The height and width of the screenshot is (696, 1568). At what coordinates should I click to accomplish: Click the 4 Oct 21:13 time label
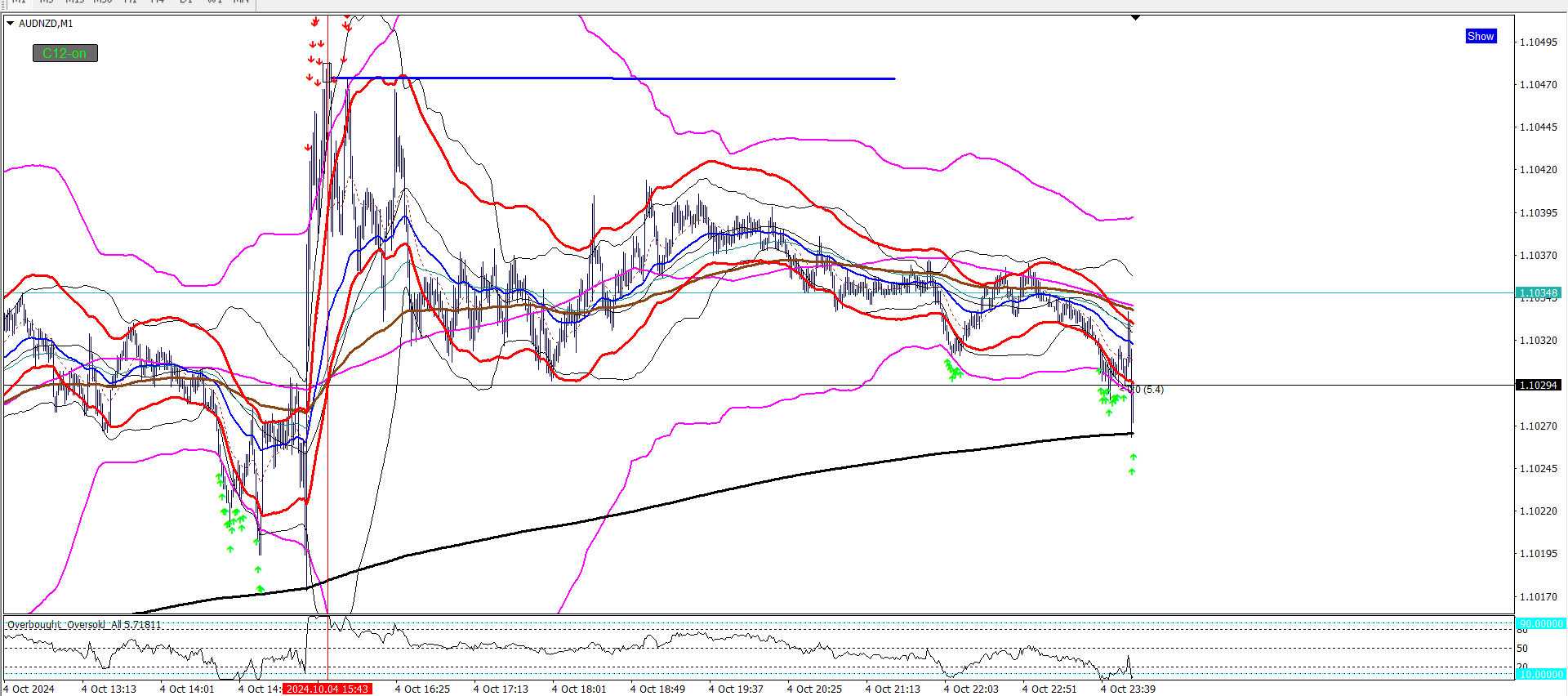point(893,689)
